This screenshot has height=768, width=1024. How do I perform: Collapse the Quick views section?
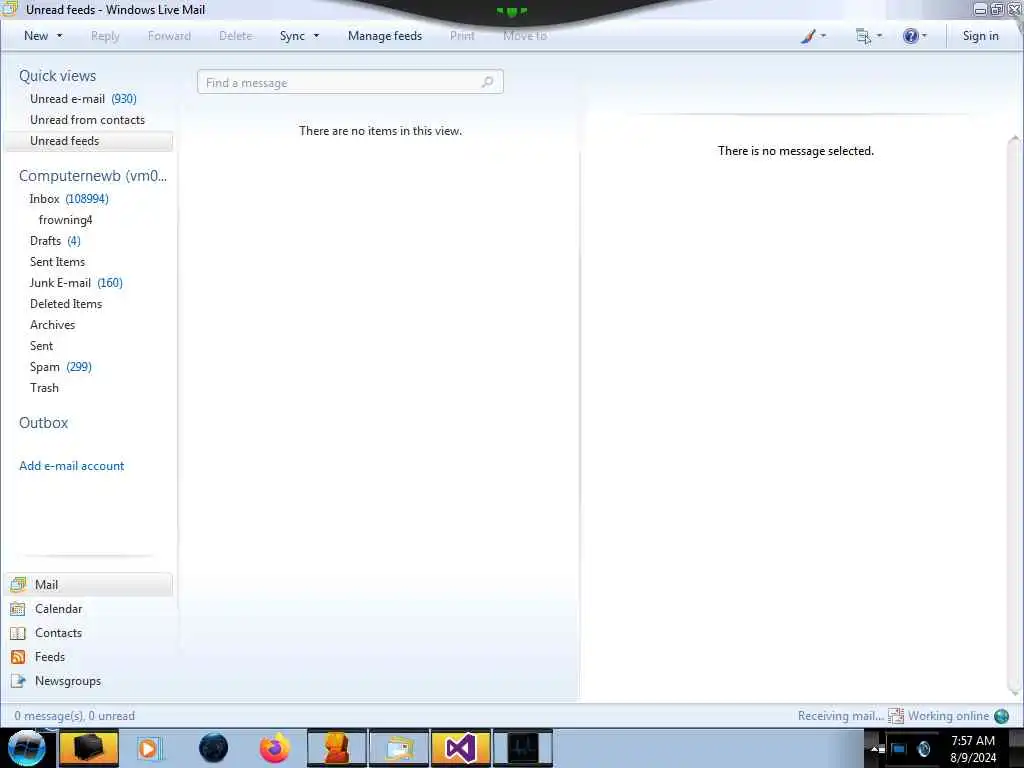click(x=57, y=76)
